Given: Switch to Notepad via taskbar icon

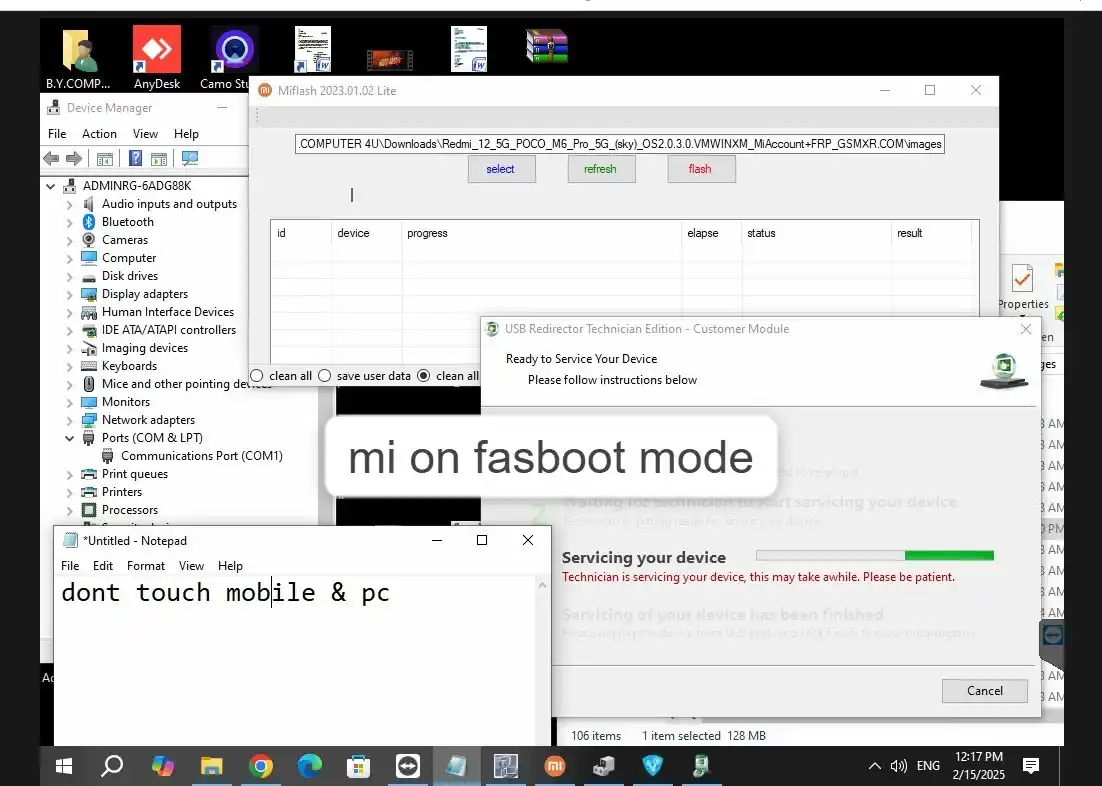Looking at the screenshot, I should click(x=456, y=766).
